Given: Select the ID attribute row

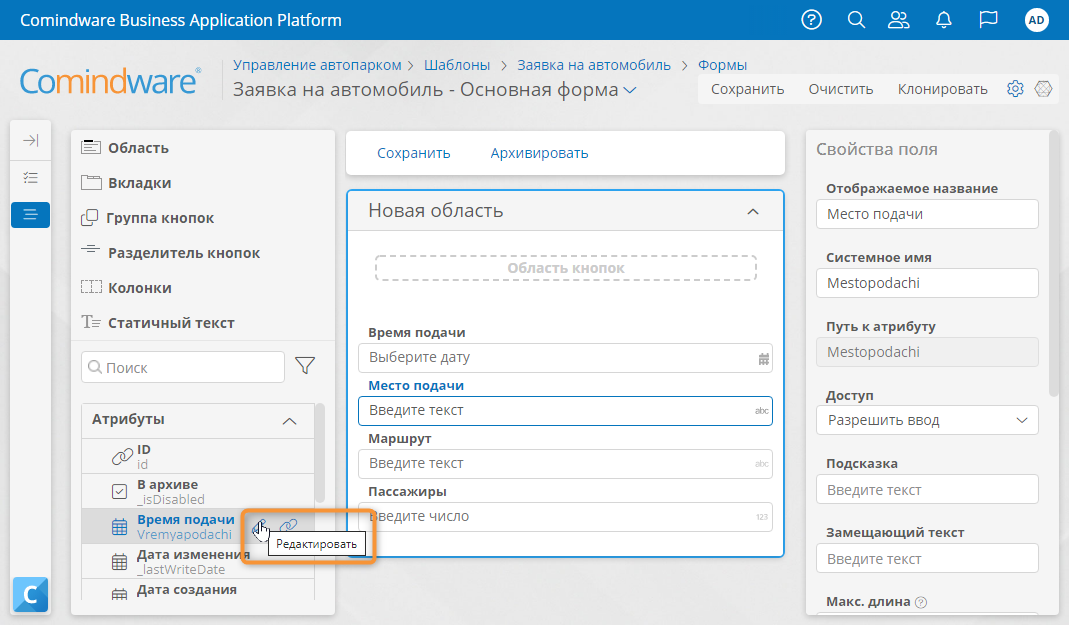Looking at the screenshot, I should click(198, 456).
